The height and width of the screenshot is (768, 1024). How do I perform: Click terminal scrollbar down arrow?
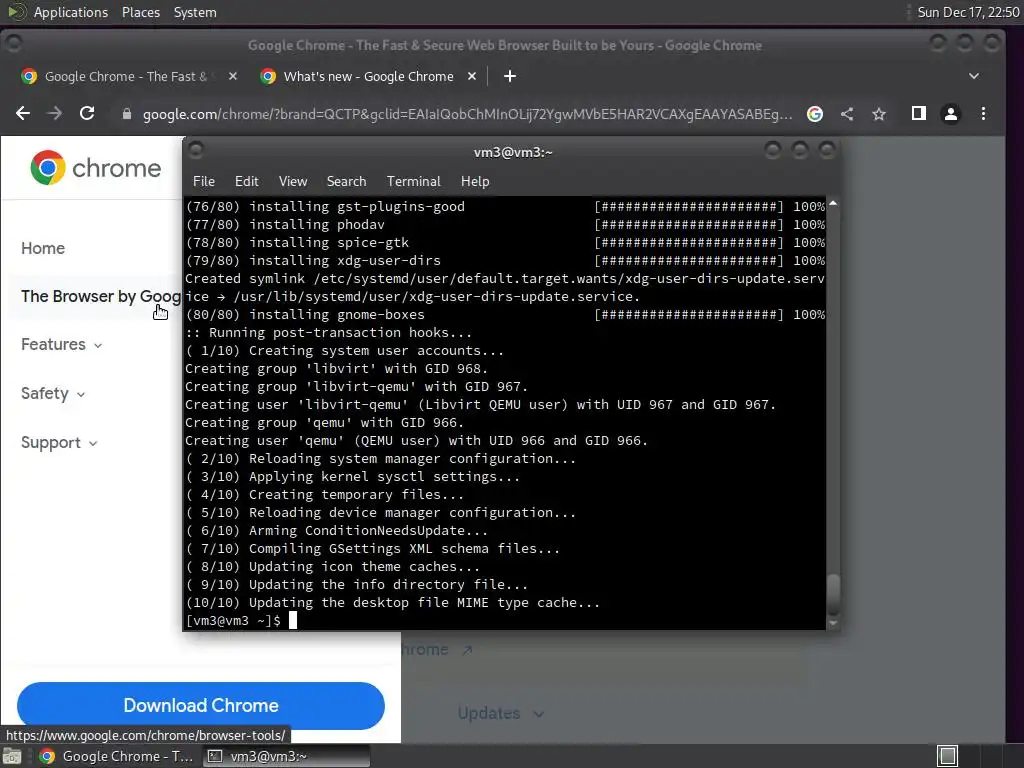tap(833, 624)
